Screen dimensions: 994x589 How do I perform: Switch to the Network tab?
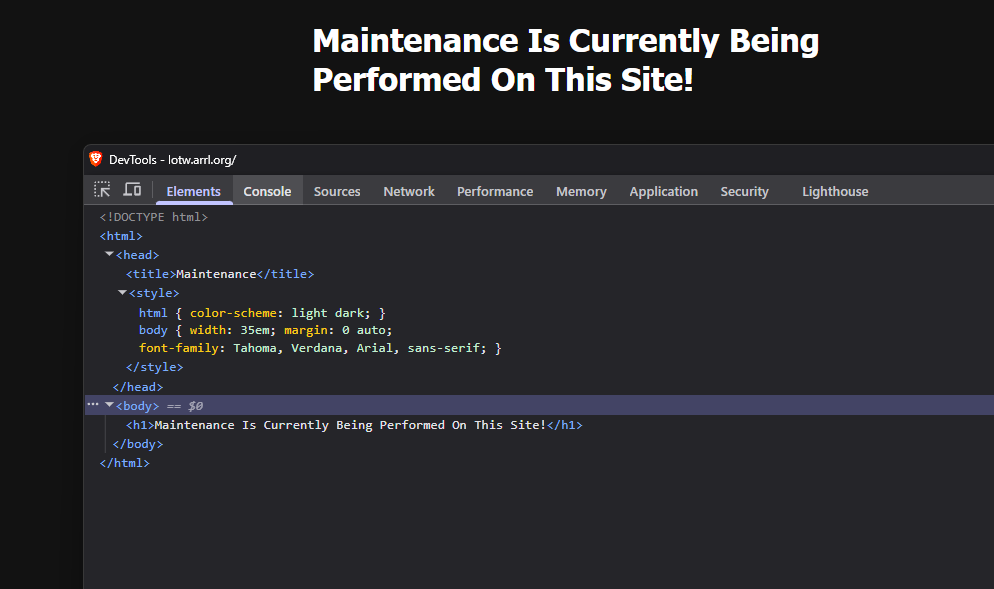tap(409, 191)
